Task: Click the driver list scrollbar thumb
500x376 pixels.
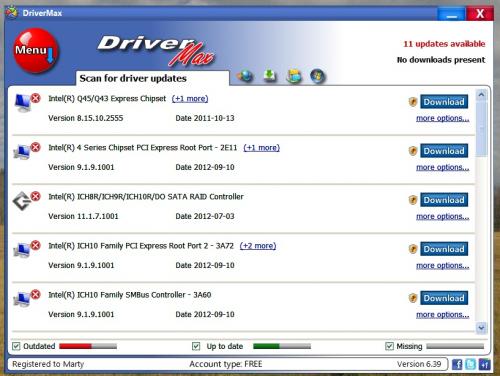Action: pos(481,129)
